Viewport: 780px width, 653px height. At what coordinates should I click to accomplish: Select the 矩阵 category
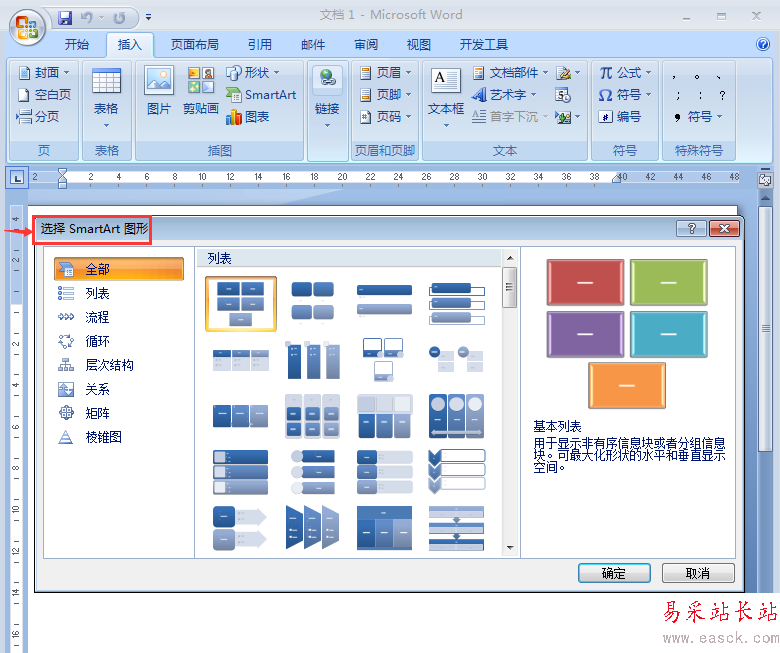coord(119,413)
